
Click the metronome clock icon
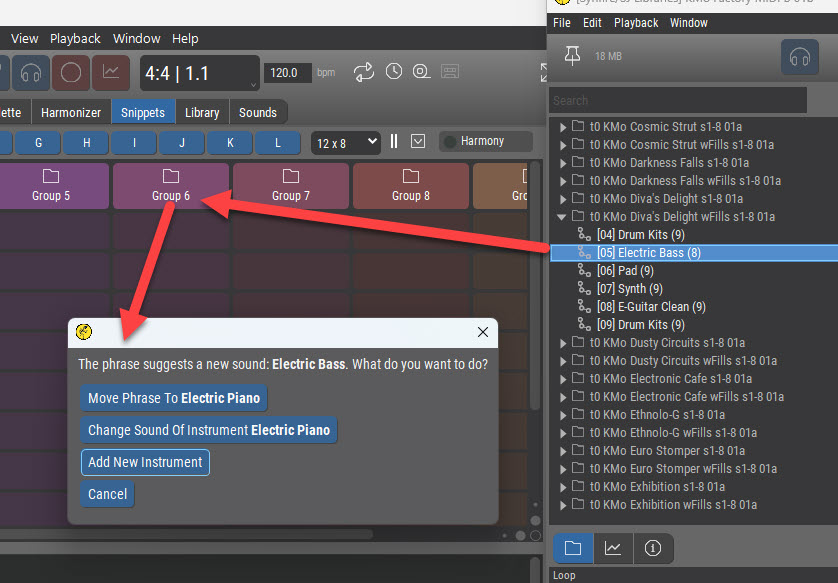(394, 72)
